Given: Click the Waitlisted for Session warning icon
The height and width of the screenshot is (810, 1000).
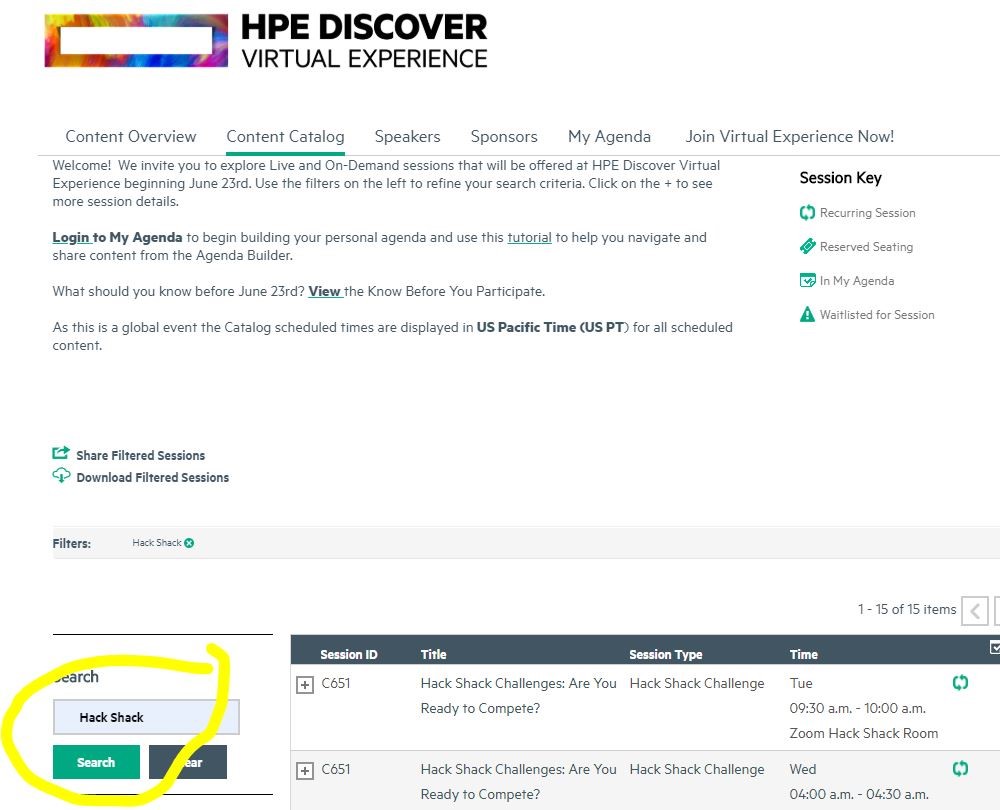Looking at the screenshot, I should (x=807, y=315).
